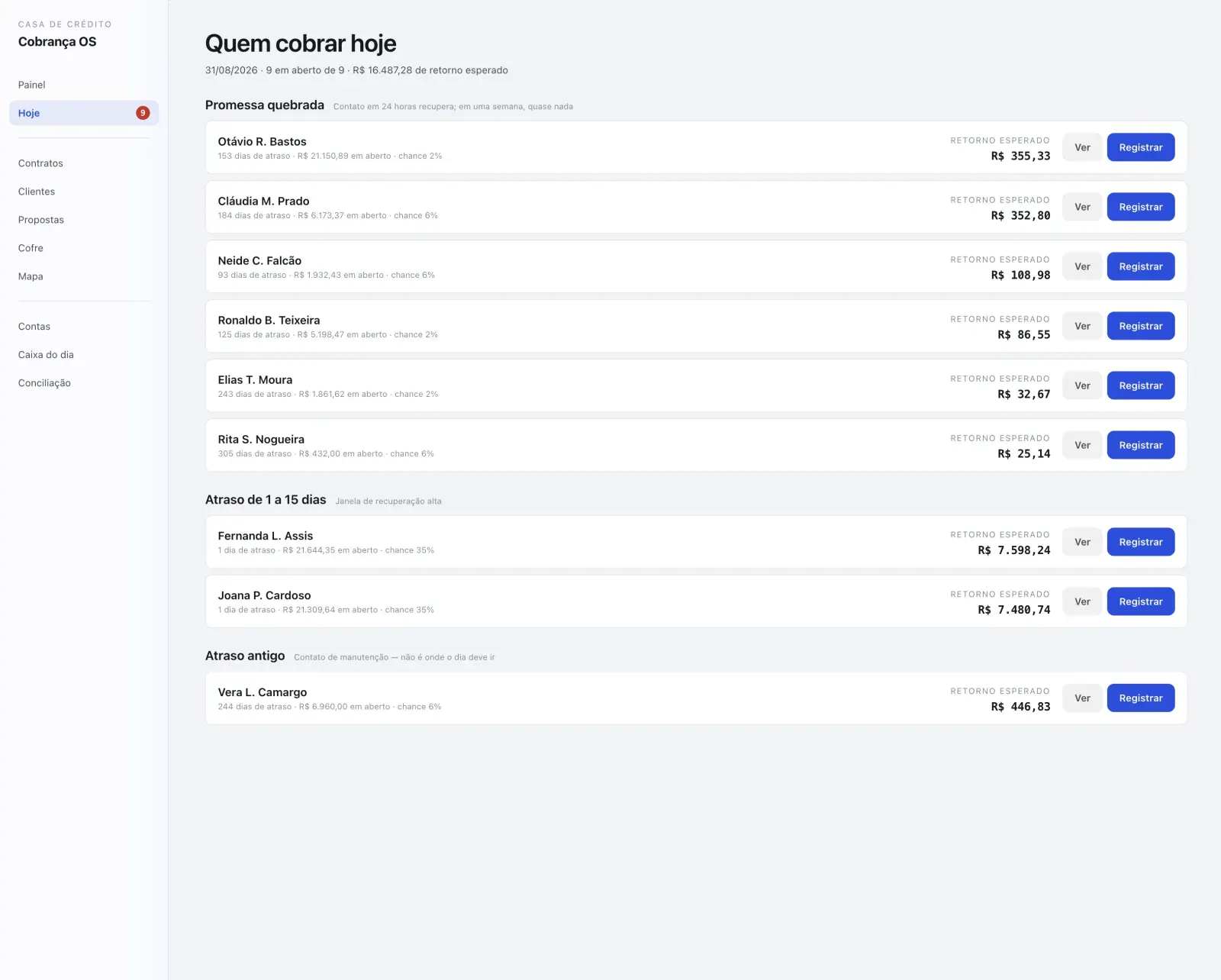
Task: Click Registrar on Neide C. Falcão row
Action: (x=1141, y=266)
